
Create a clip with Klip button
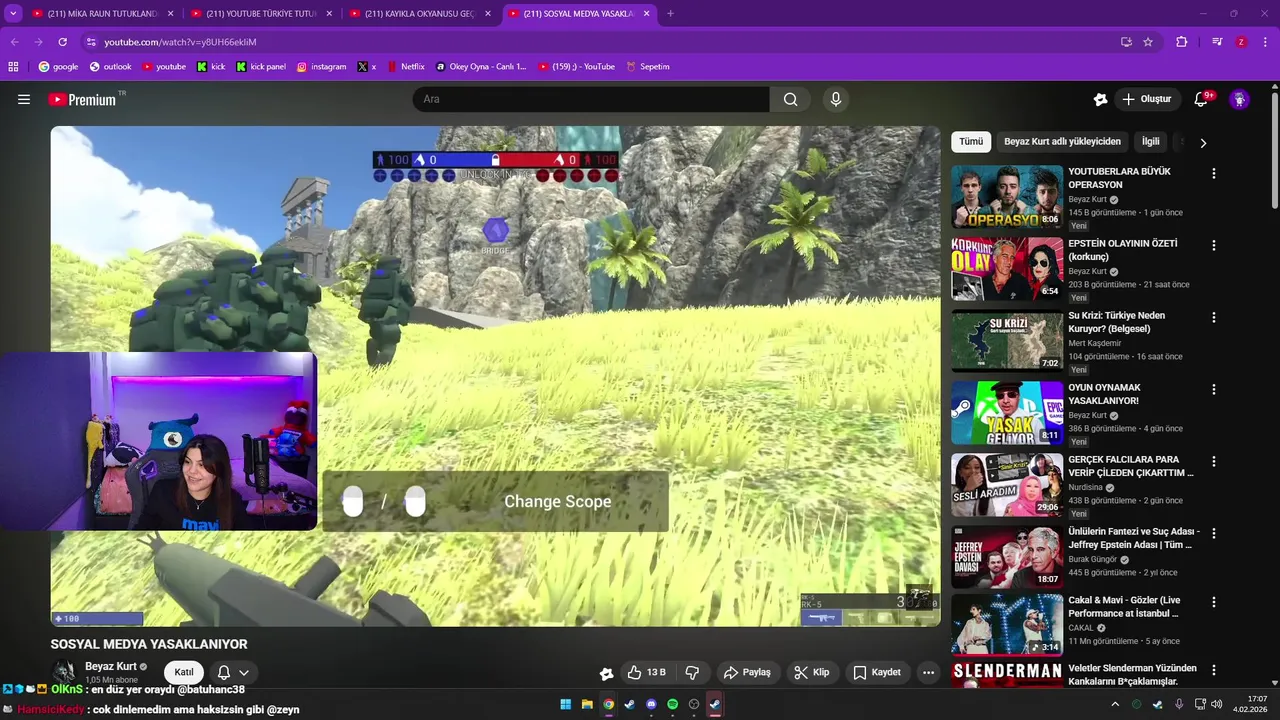tap(812, 672)
